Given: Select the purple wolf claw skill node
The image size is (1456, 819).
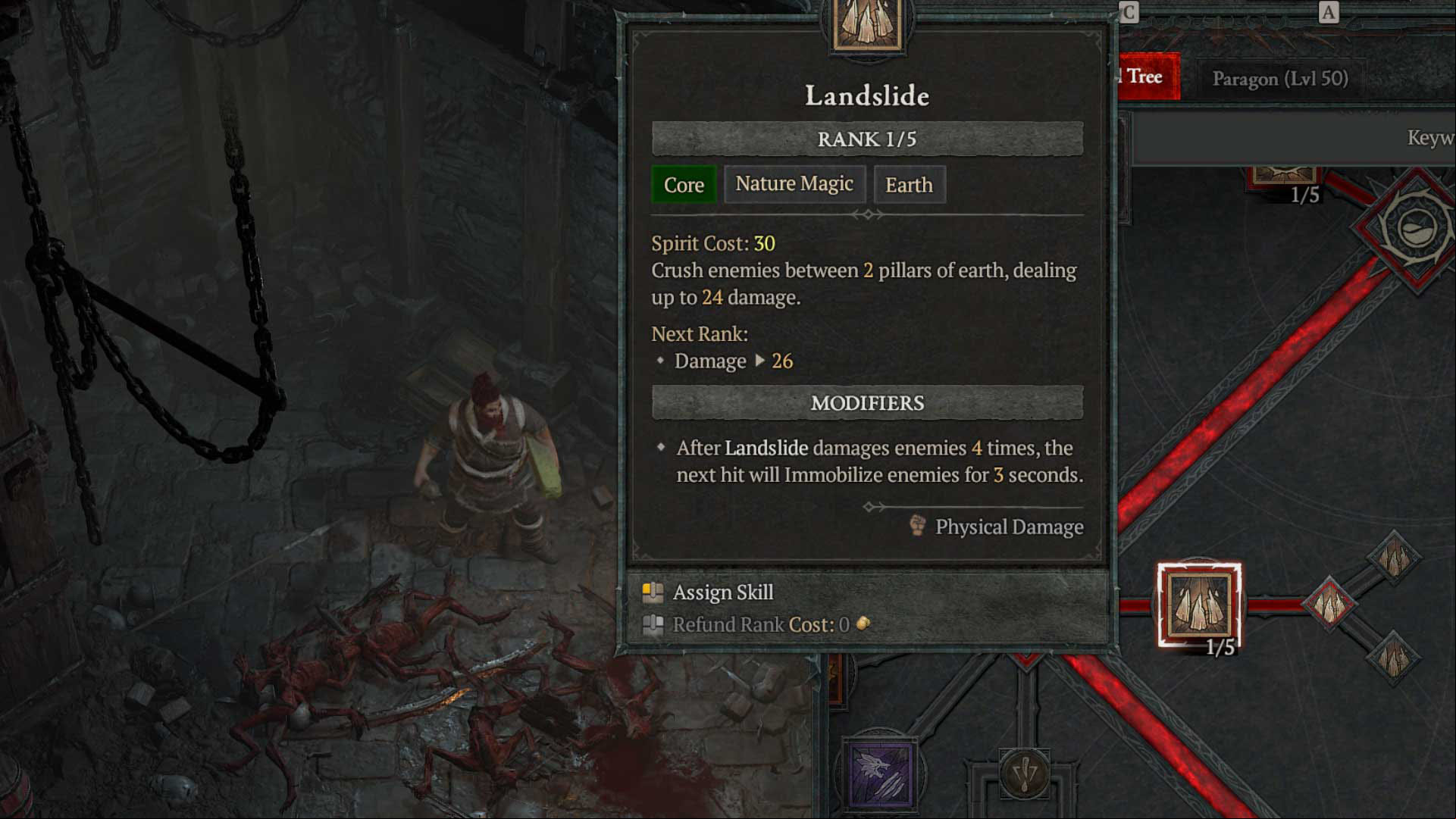Looking at the screenshot, I should [x=879, y=774].
